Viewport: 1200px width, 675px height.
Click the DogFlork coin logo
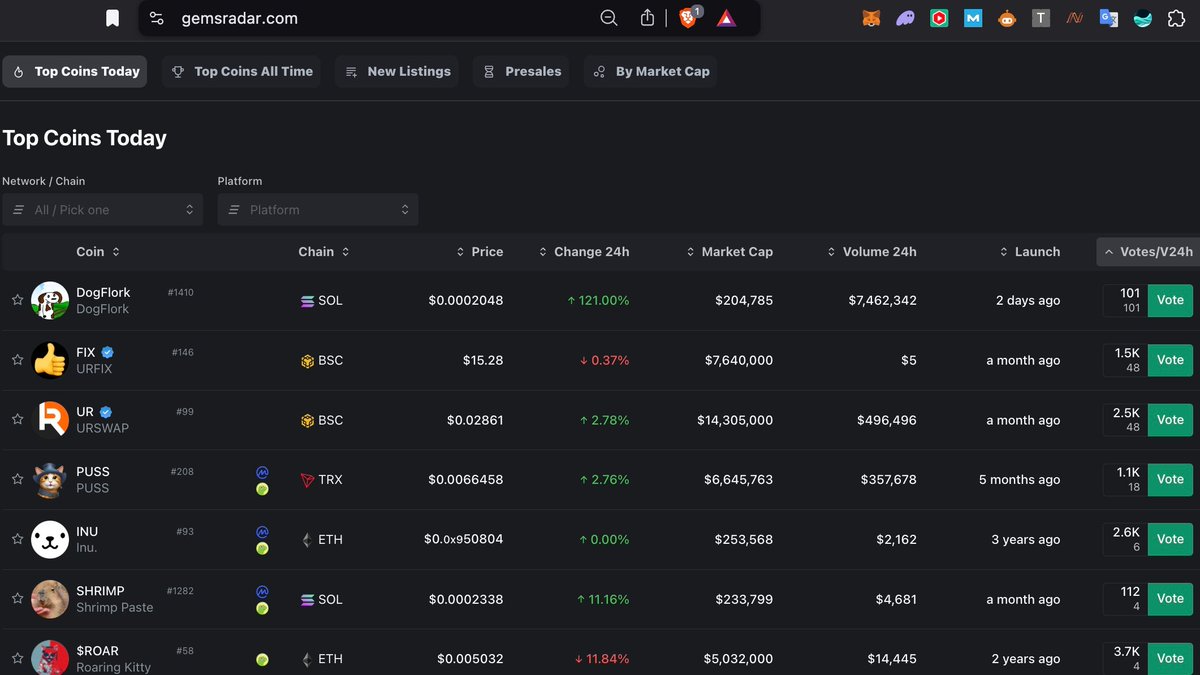click(x=50, y=300)
